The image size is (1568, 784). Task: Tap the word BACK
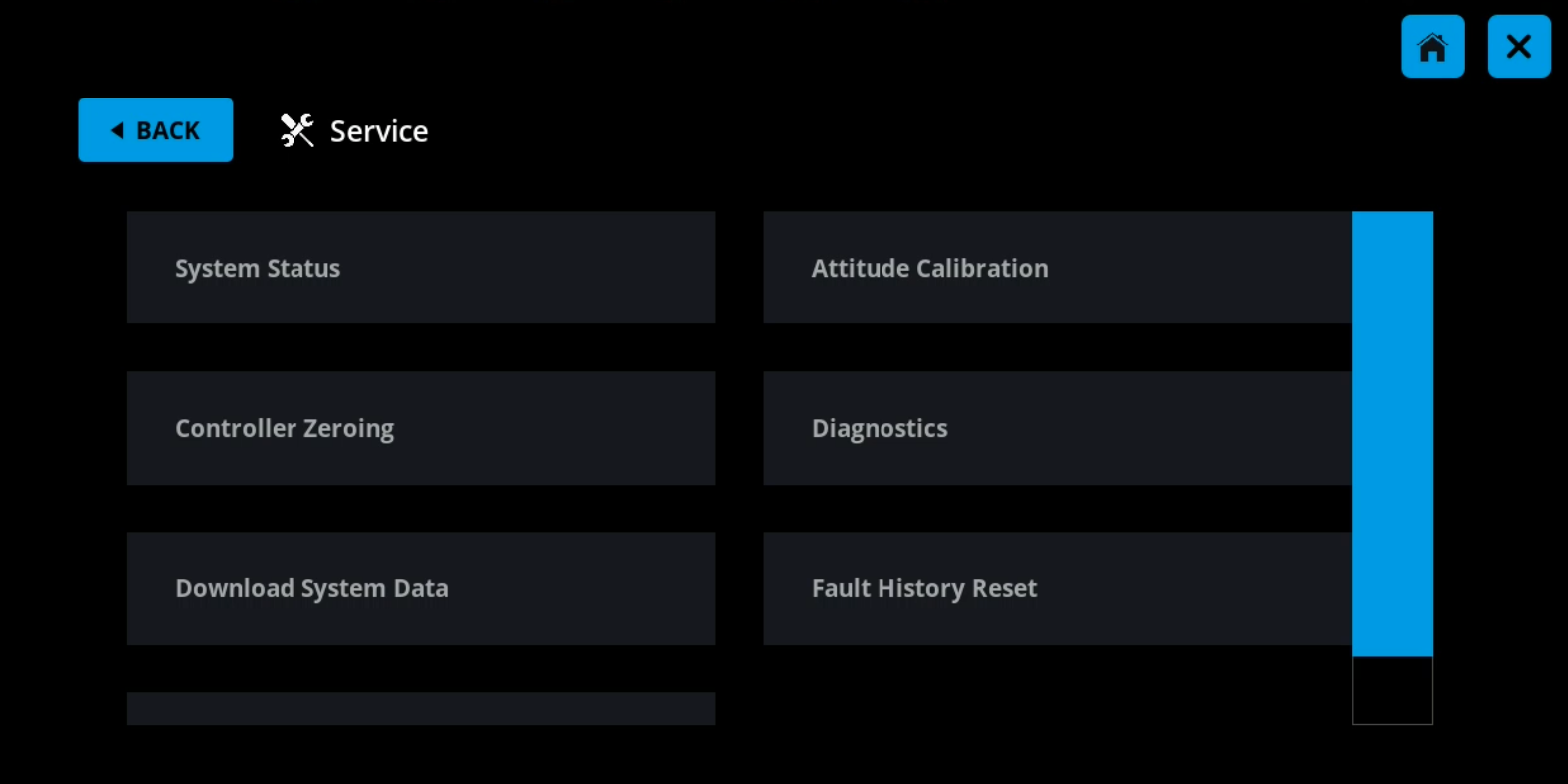point(168,130)
